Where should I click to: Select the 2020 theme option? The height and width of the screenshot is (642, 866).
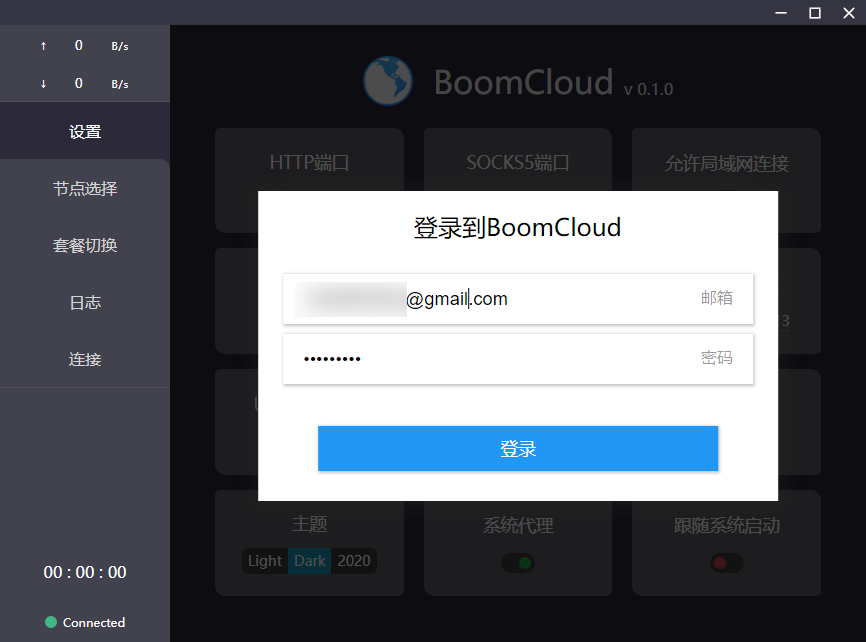pyautogui.click(x=354, y=561)
